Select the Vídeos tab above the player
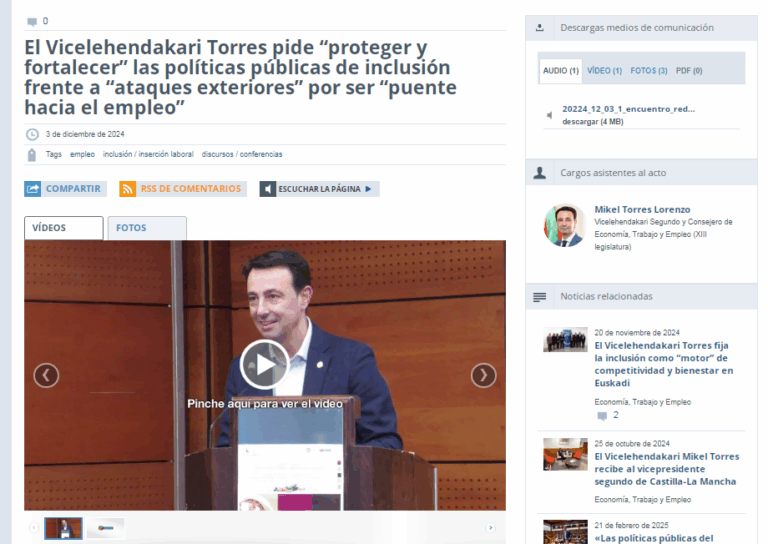Screen dimensions: 768x544 point(63,228)
